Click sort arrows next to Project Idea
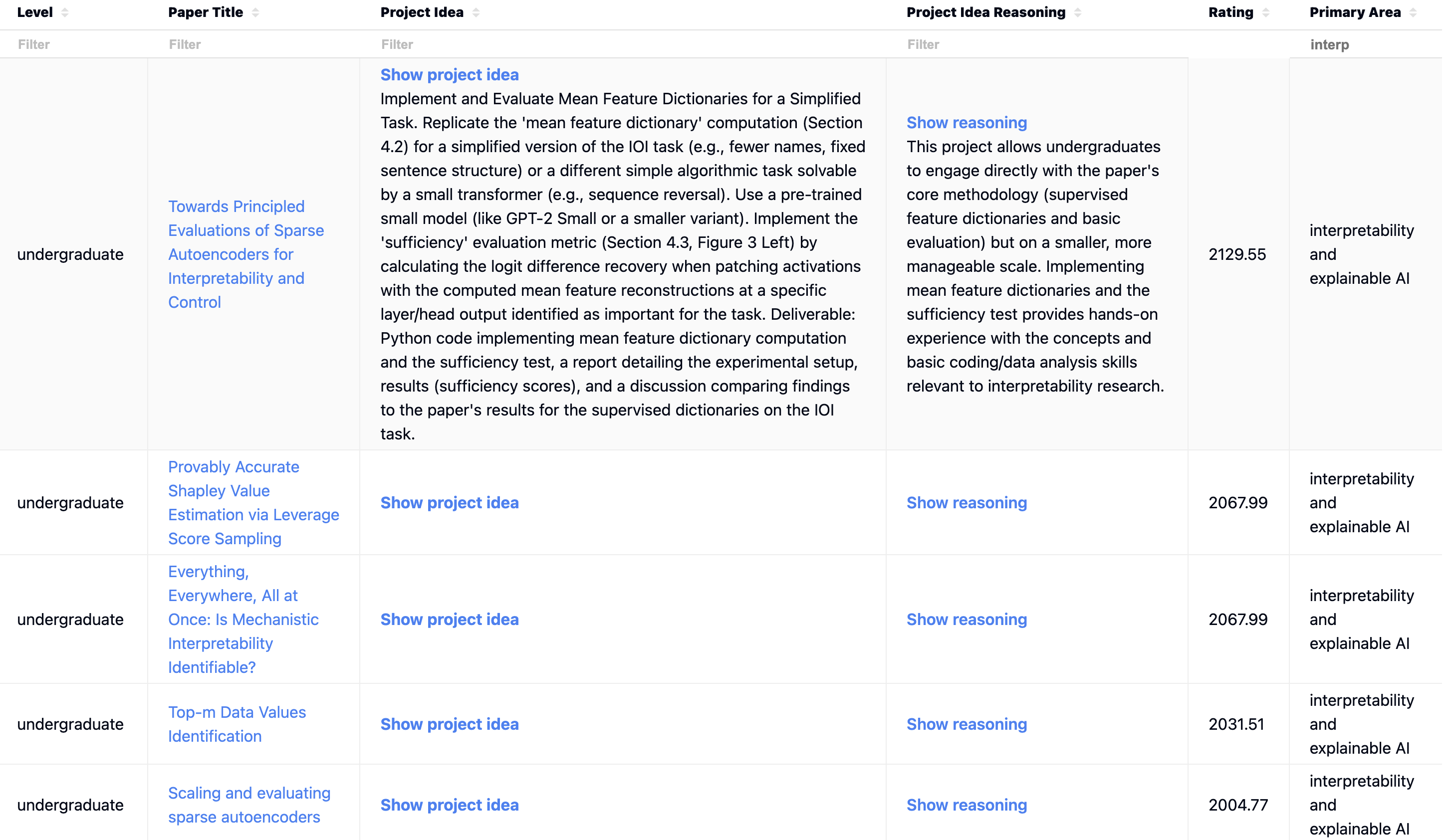 [476, 12]
